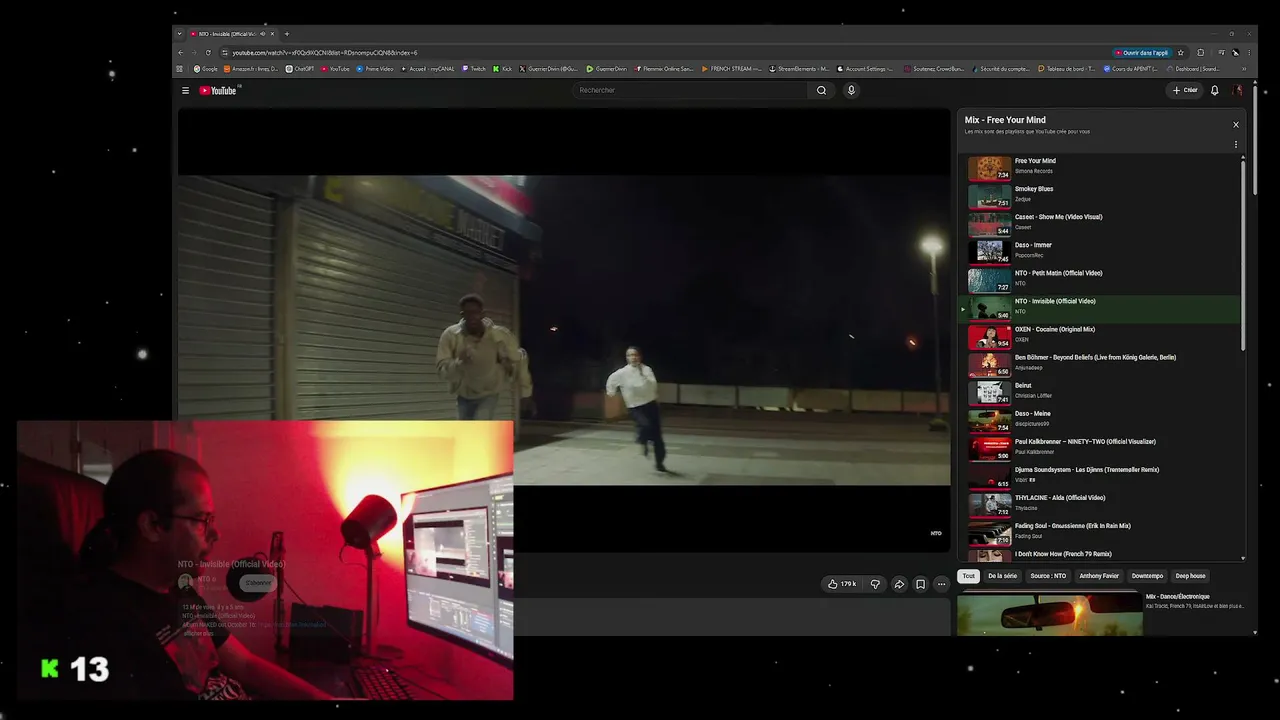Screen dimensions: 1280x720
Task: Click the mix playlist scrollbar
Action: point(1243,256)
